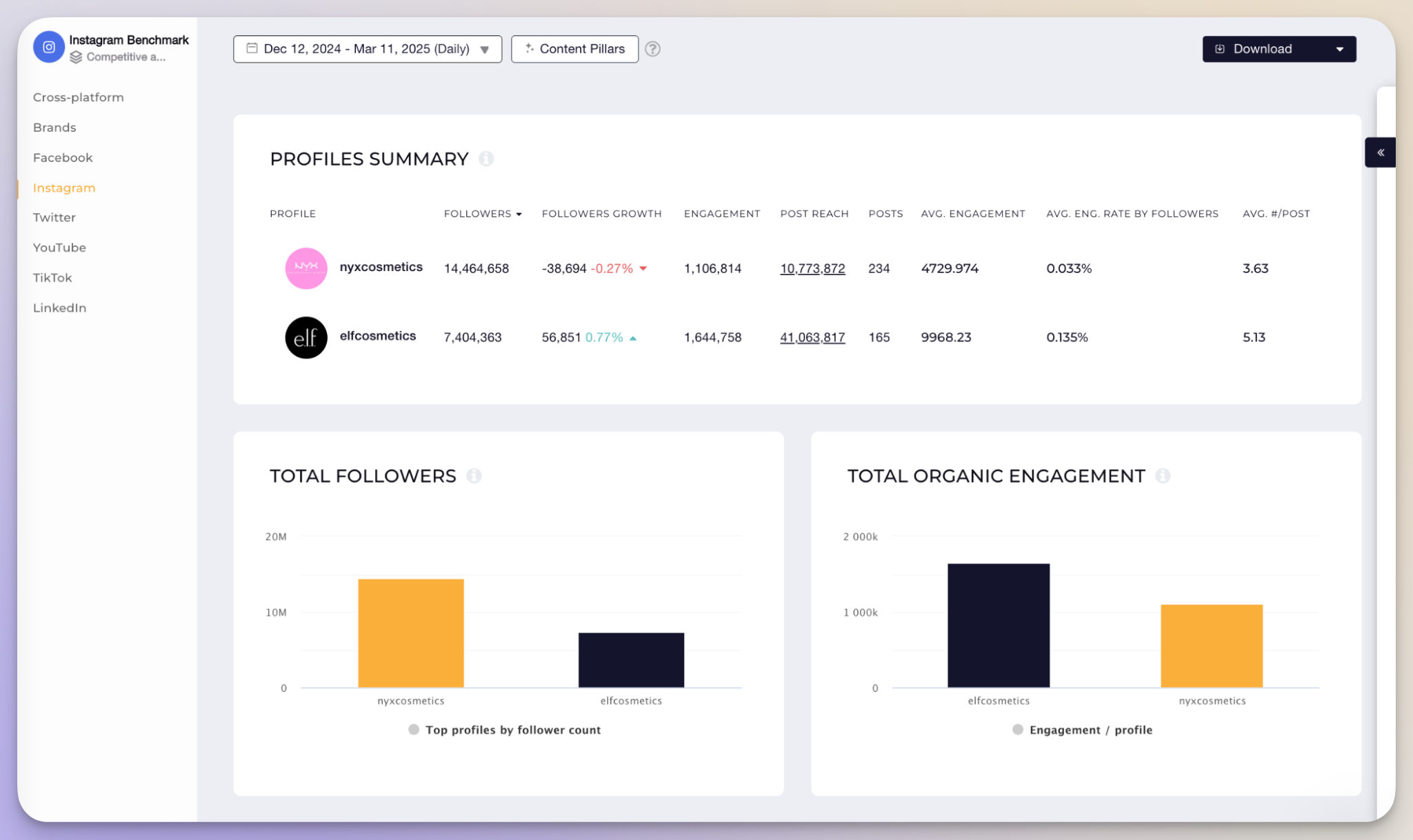This screenshot has width=1413, height=840.
Task: Click the dark elfcosmetics followers bar
Action: 631,660
